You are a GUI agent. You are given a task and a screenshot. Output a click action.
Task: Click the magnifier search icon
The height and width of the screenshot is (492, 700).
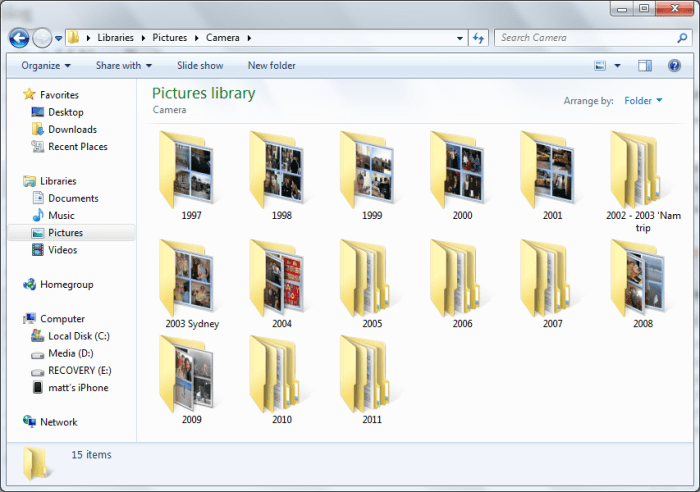682,38
